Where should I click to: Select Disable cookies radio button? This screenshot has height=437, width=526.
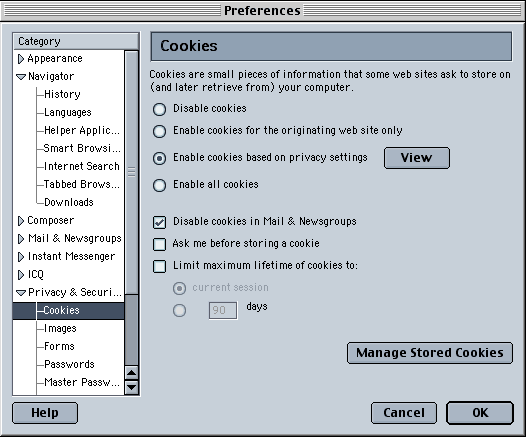[159, 109]
